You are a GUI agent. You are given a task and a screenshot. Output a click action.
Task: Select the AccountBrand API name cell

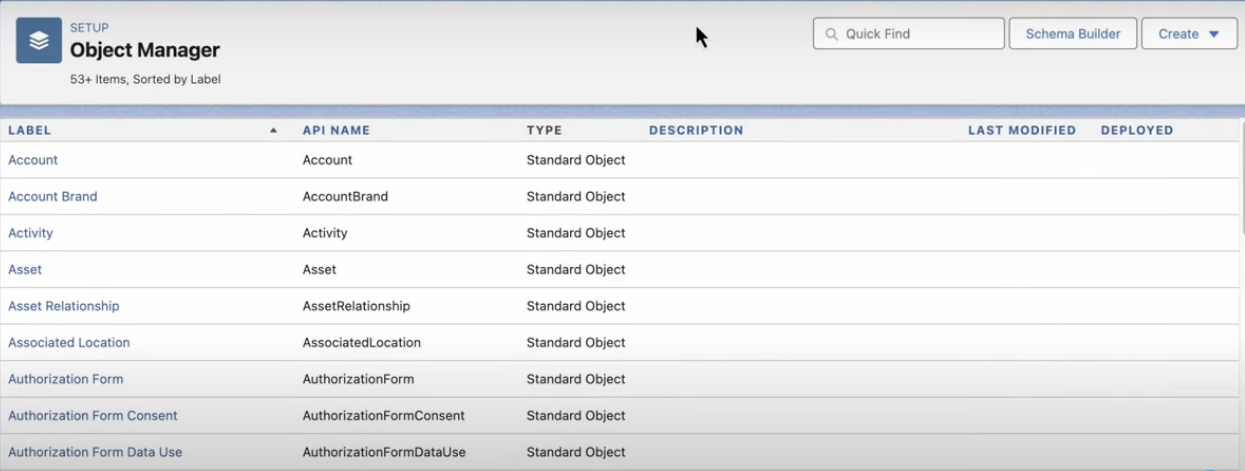coord(345,196)
